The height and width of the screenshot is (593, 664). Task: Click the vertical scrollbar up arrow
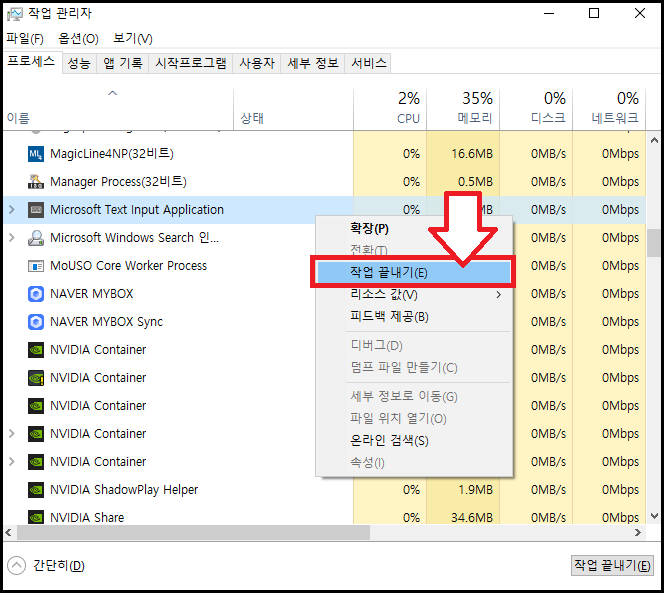(654, 140)
